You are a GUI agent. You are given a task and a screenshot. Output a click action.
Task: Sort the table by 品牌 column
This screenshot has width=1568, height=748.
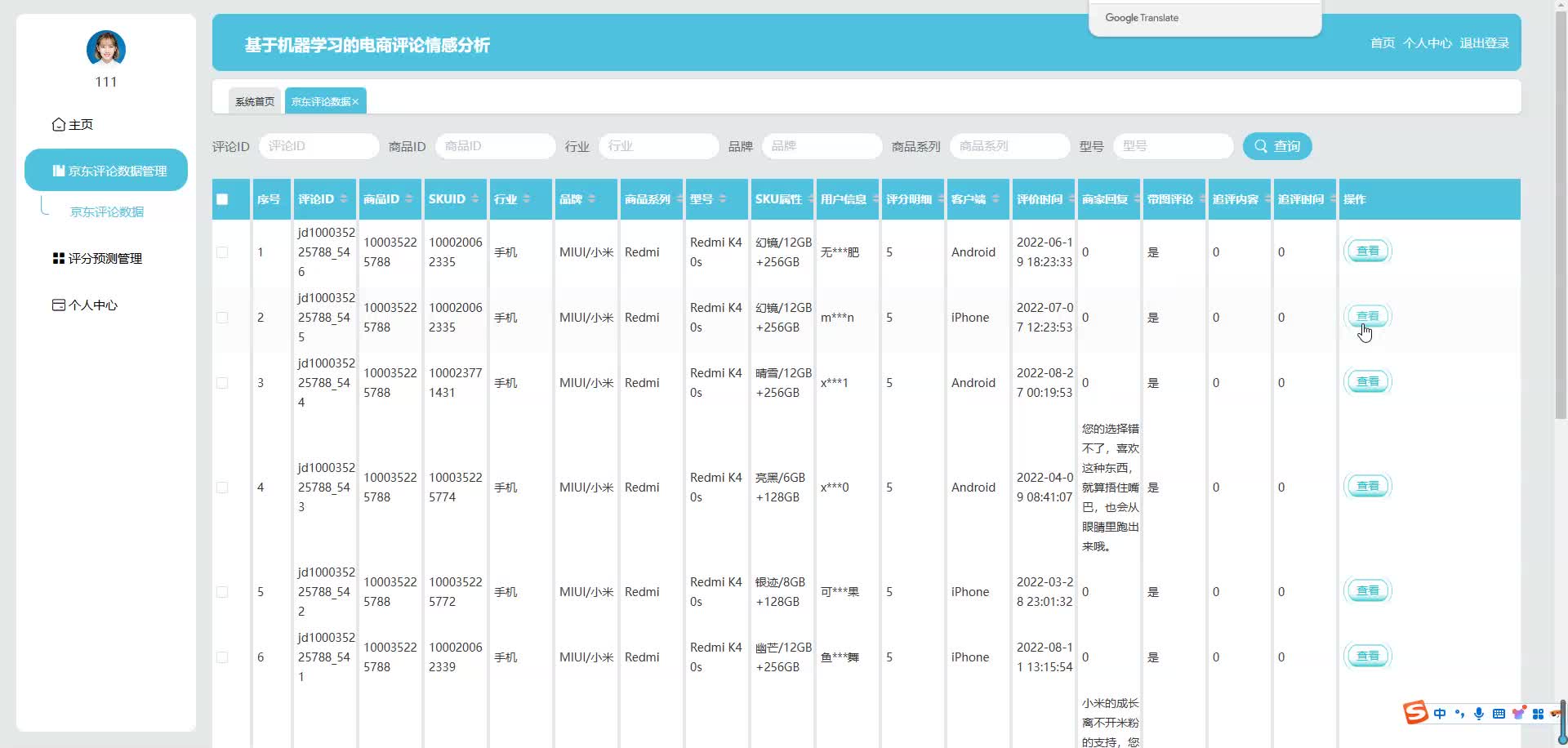point(592,199)
